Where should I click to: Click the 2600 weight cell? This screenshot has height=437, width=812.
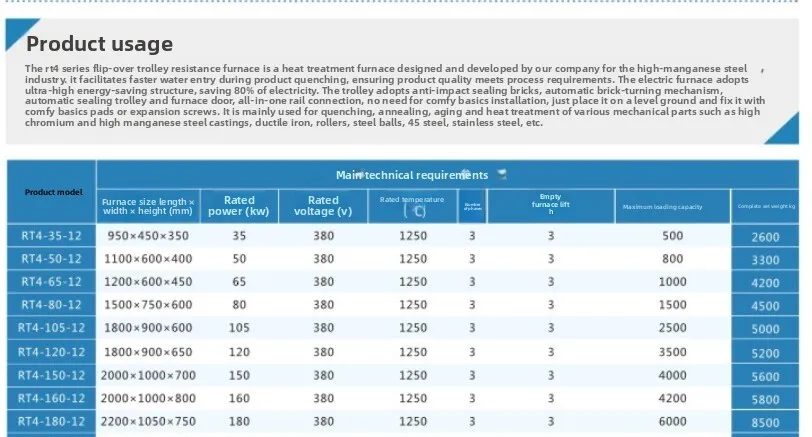coord(765,237)
